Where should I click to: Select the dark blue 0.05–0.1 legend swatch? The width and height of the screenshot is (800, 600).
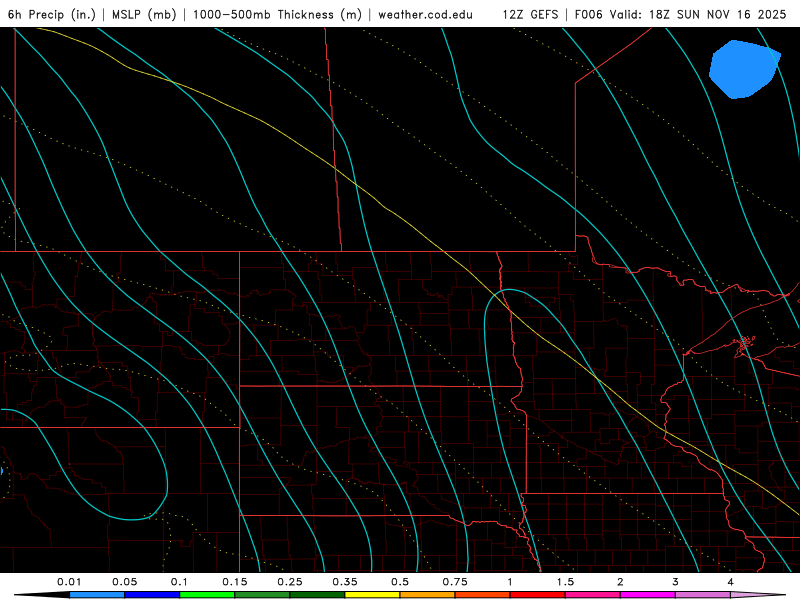152,595
